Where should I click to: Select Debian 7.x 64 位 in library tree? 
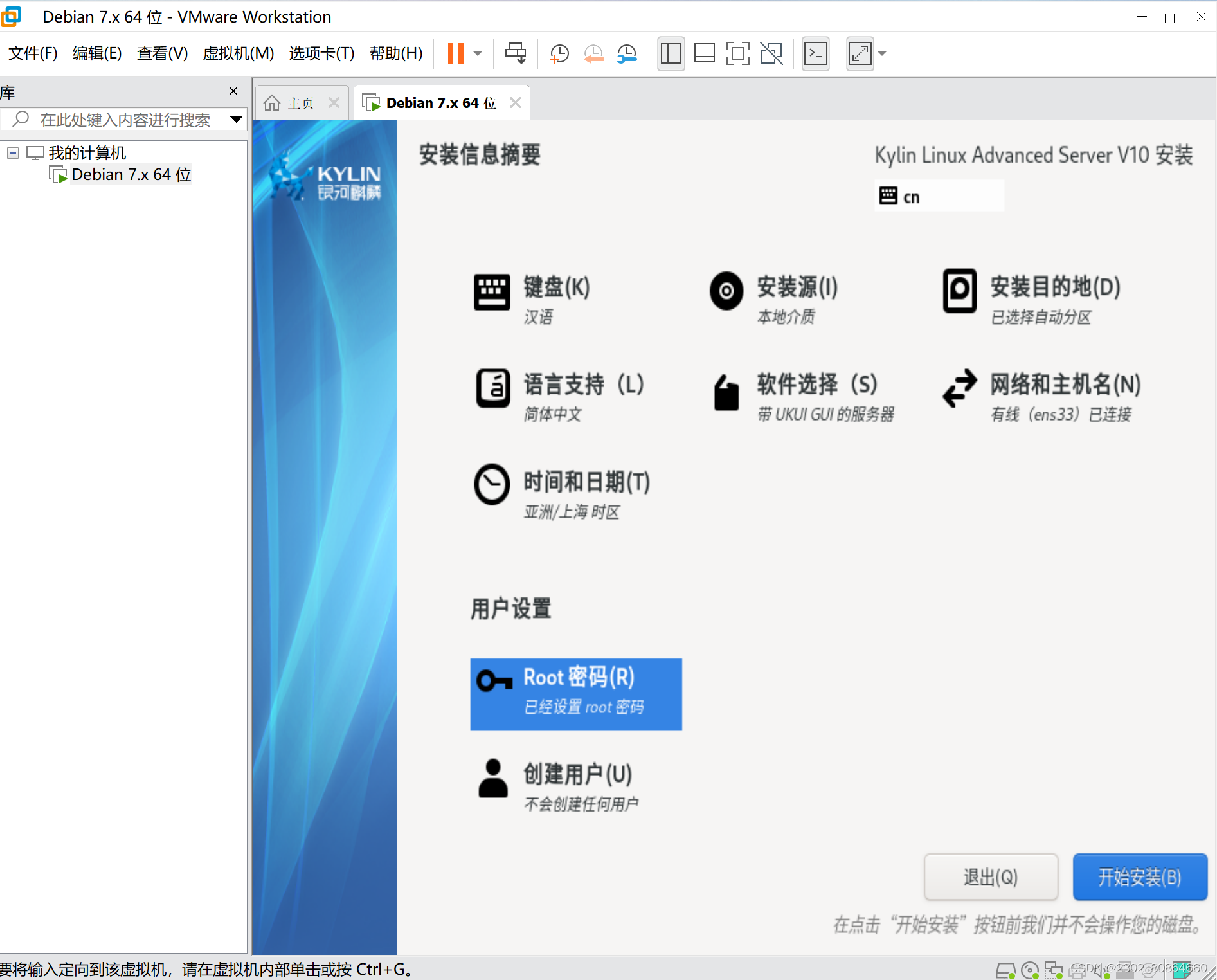coord(131,175)
